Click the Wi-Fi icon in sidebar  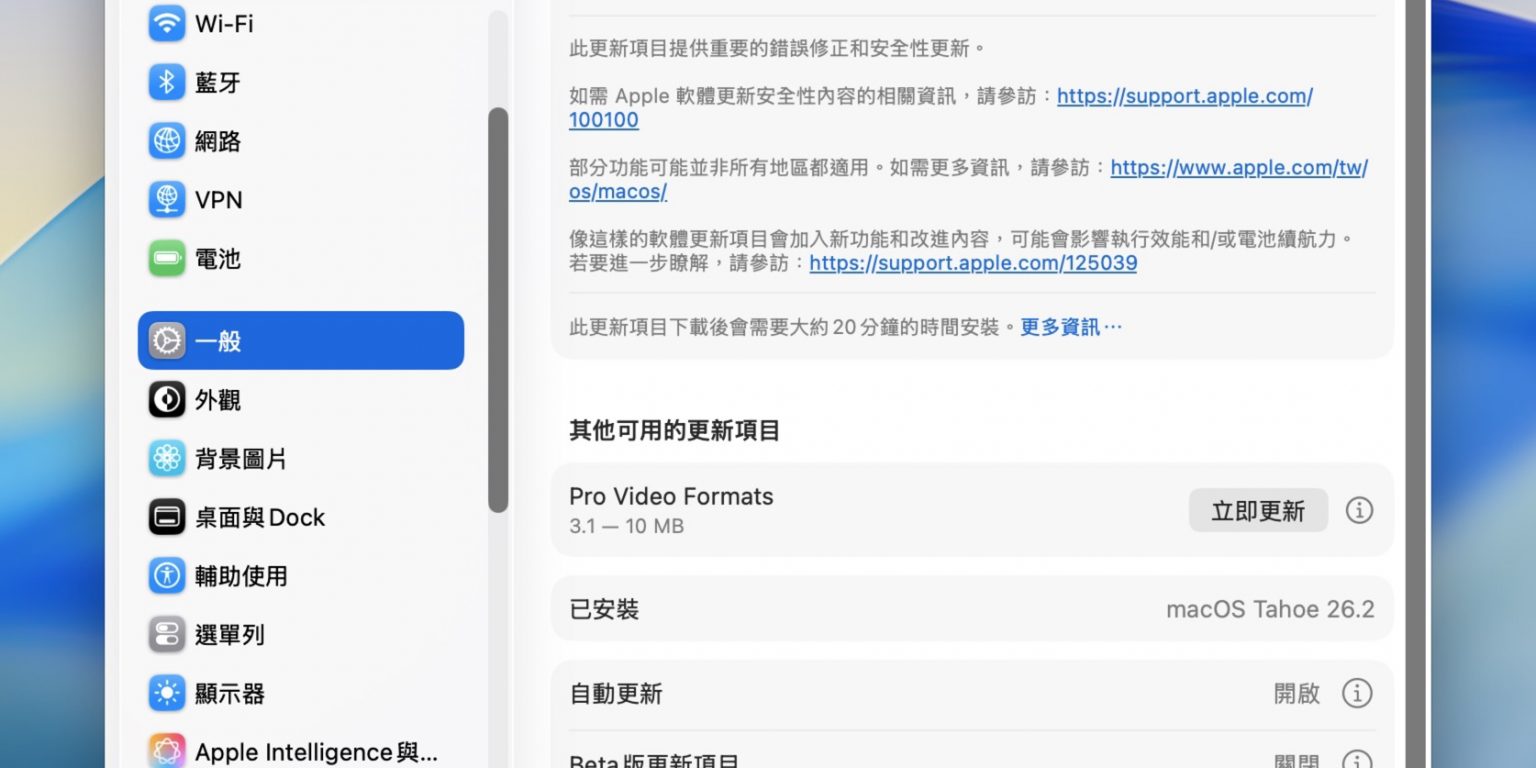pyautogui.click(x=167, y=24)
